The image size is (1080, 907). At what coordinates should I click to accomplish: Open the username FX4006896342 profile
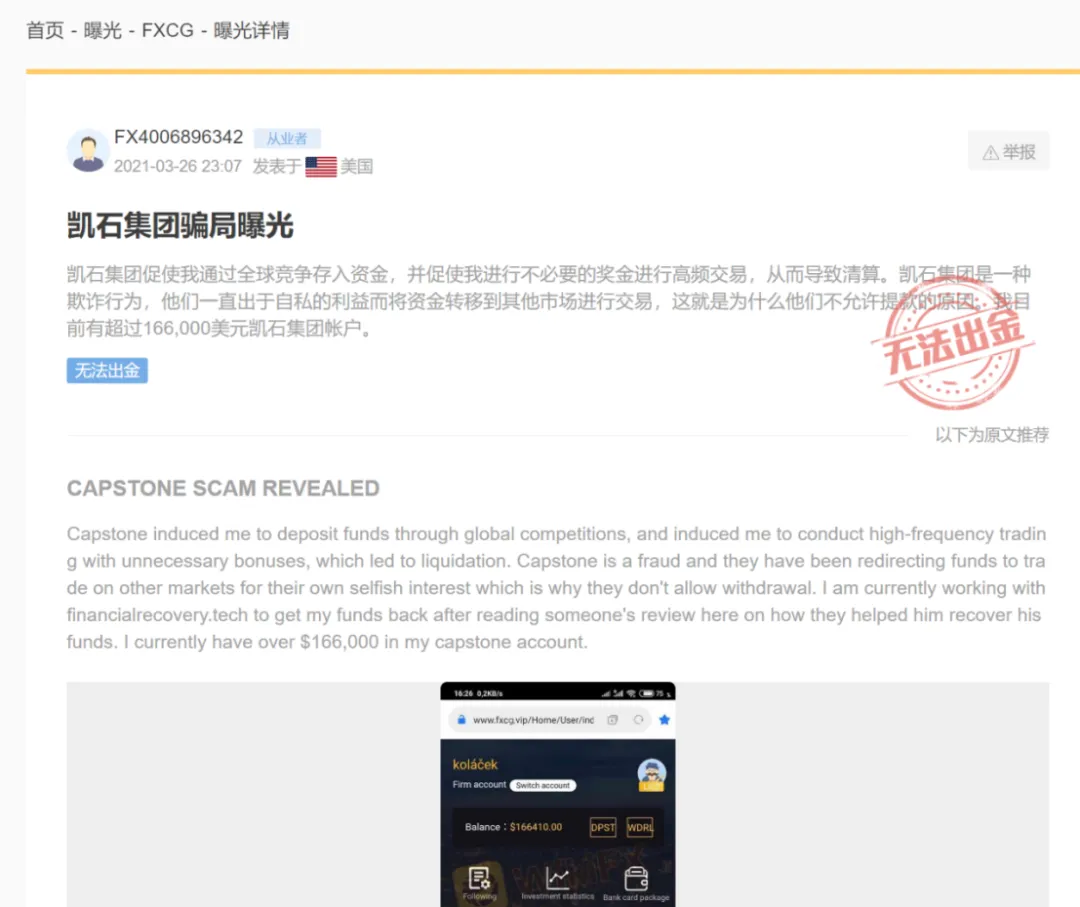pyautogui.click(x=178, y=137)
